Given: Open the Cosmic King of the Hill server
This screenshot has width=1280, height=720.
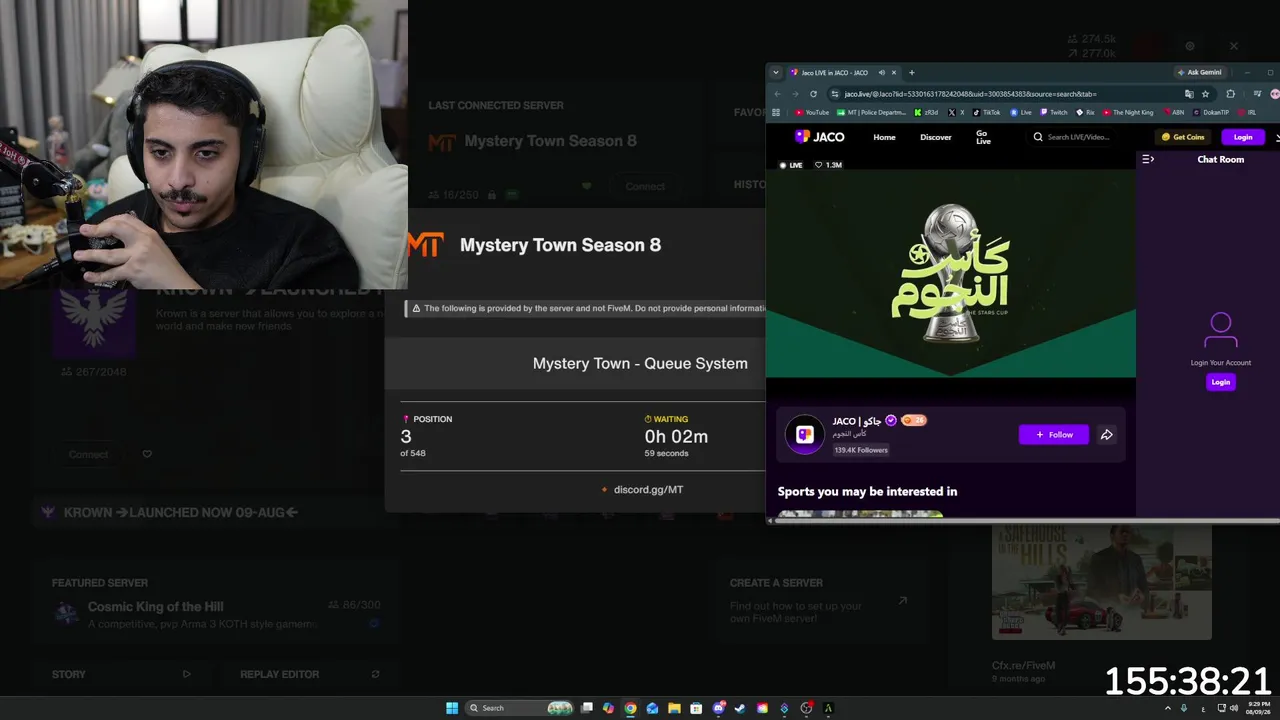Looking at the screenshot, I should (218, 614).
